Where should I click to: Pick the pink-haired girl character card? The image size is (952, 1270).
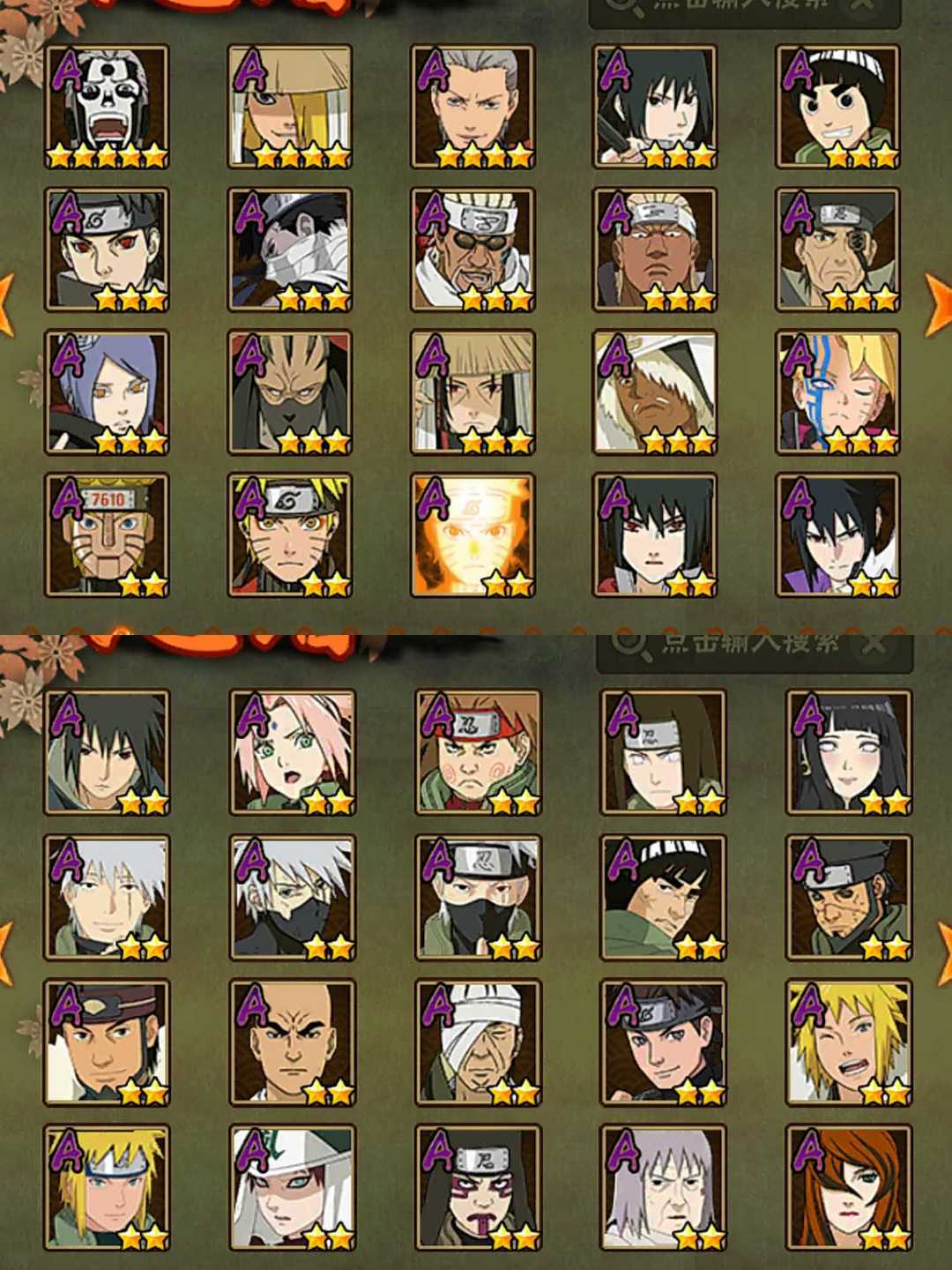(x=293, y=752)
